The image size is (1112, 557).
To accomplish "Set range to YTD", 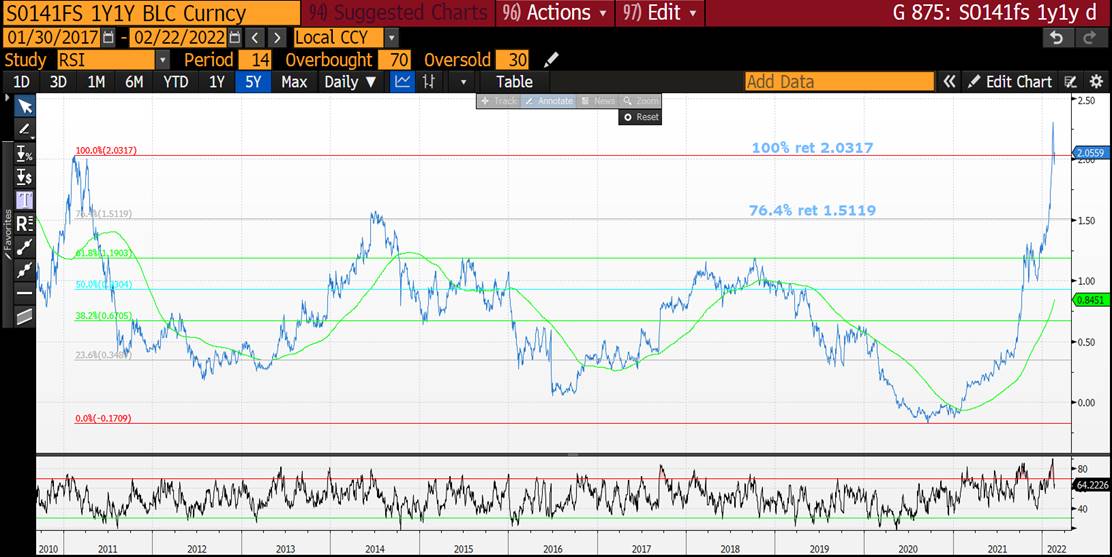I will pos(176,82).
